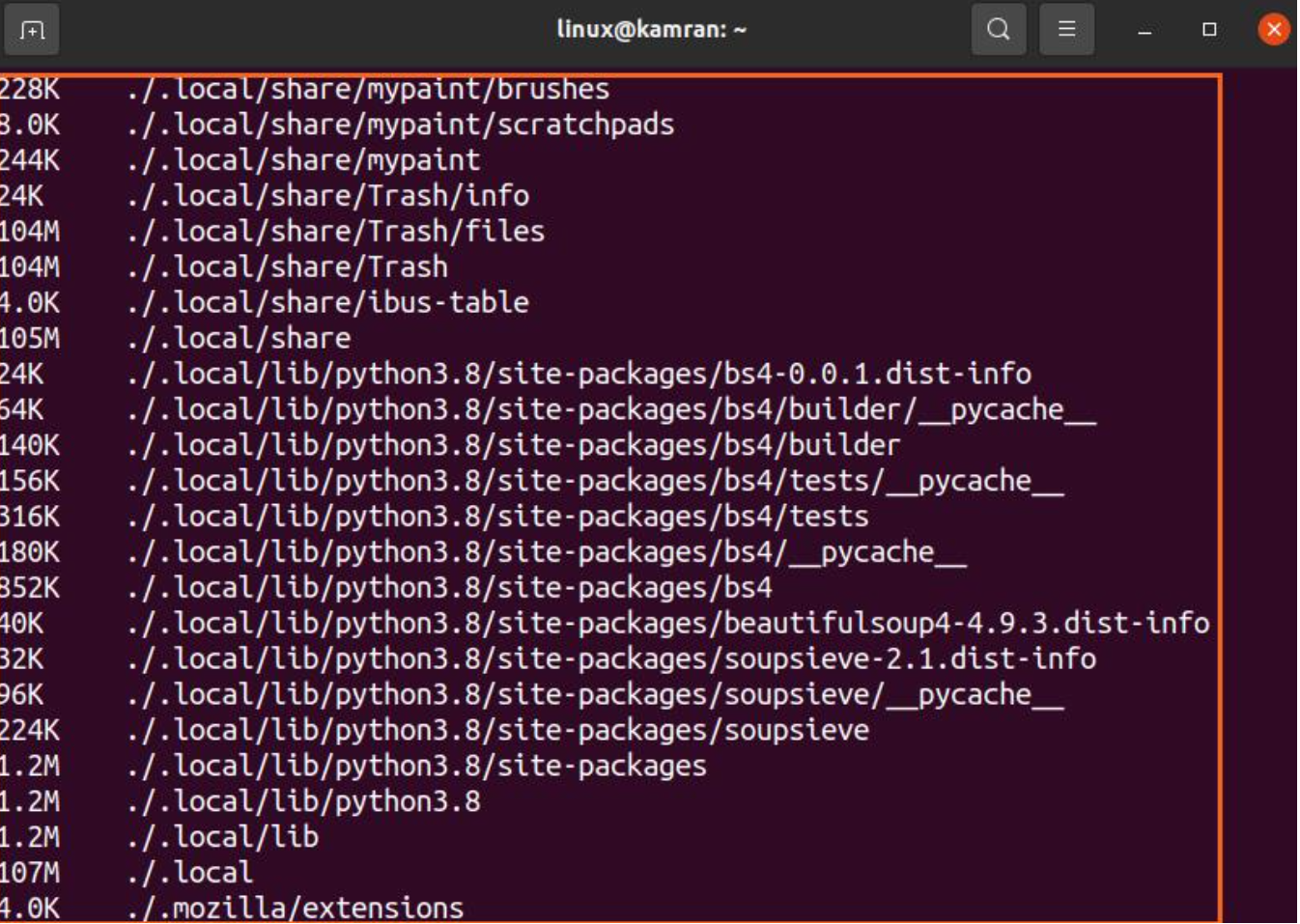Click the ./.local/share/Trash/info path
This screenshot has height=924, width=1300.
pyautogui.click(x=327, y=196)
